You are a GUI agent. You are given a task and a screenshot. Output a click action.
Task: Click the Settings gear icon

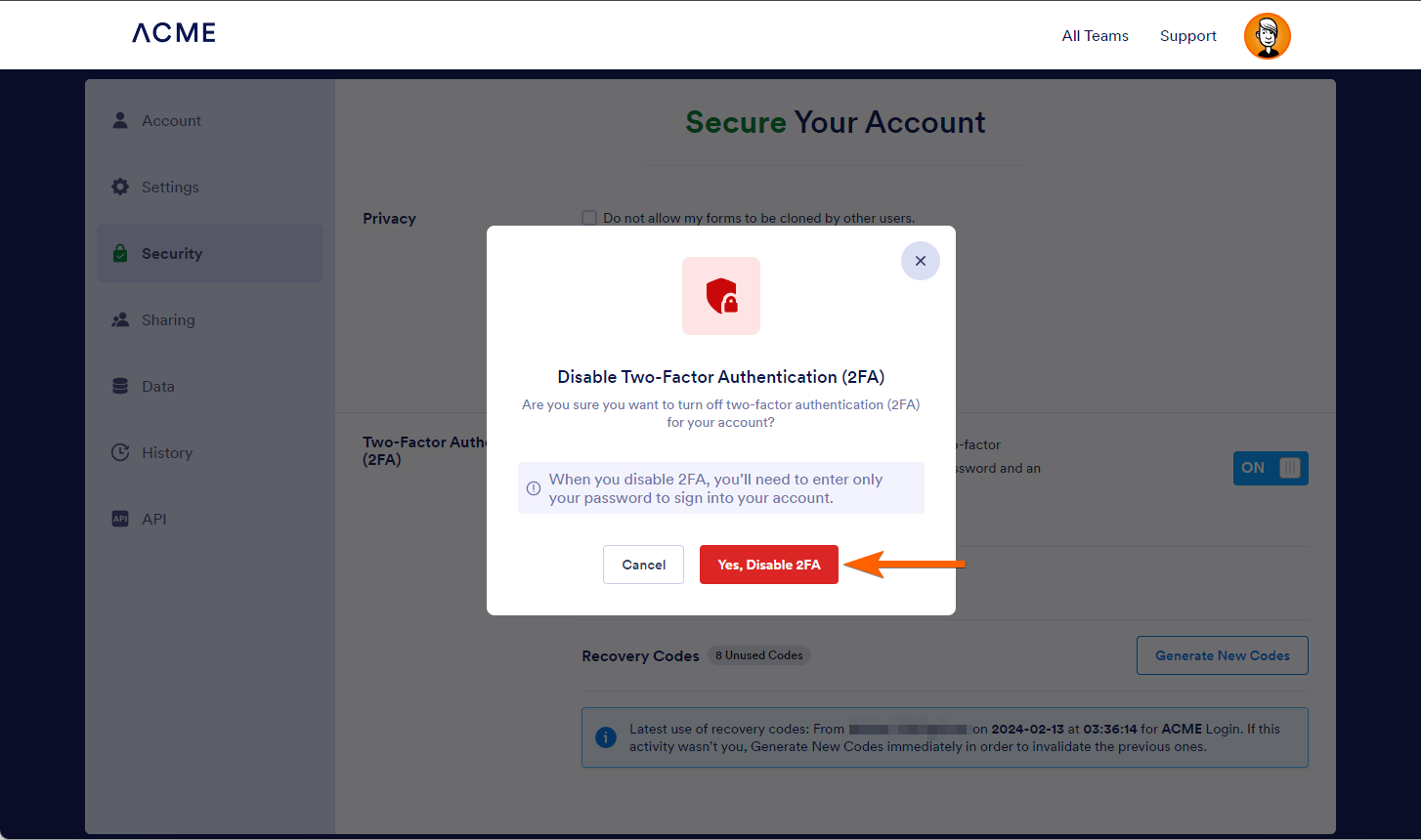pos(120,187)
